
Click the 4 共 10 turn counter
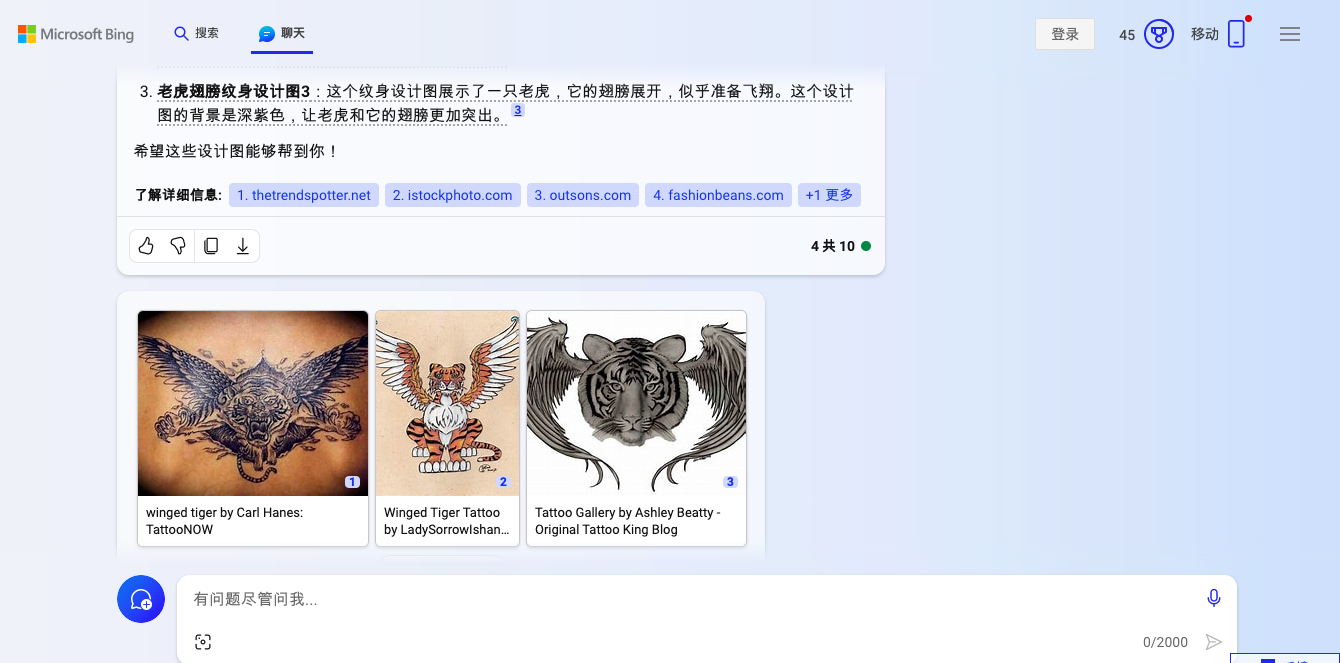pos(833,246)
